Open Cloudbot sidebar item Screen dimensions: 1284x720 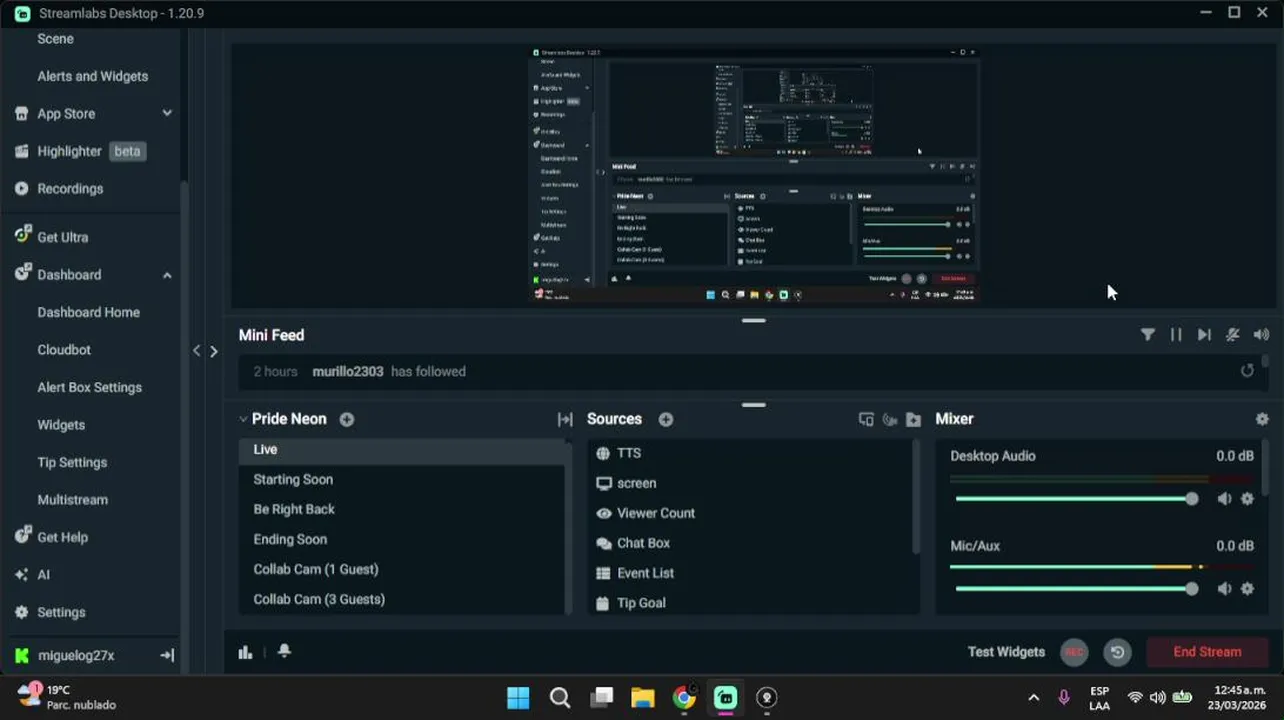[64, 350]
